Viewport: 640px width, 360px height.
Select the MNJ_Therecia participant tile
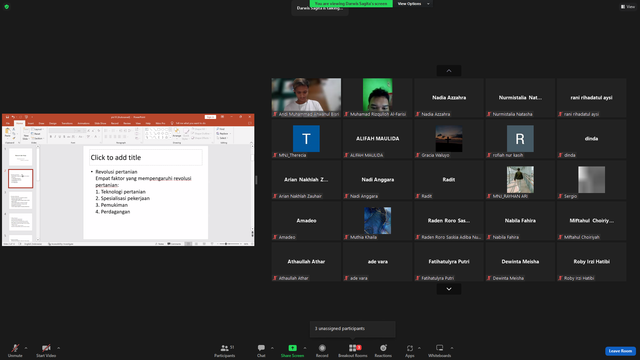[x=306, y=139]
